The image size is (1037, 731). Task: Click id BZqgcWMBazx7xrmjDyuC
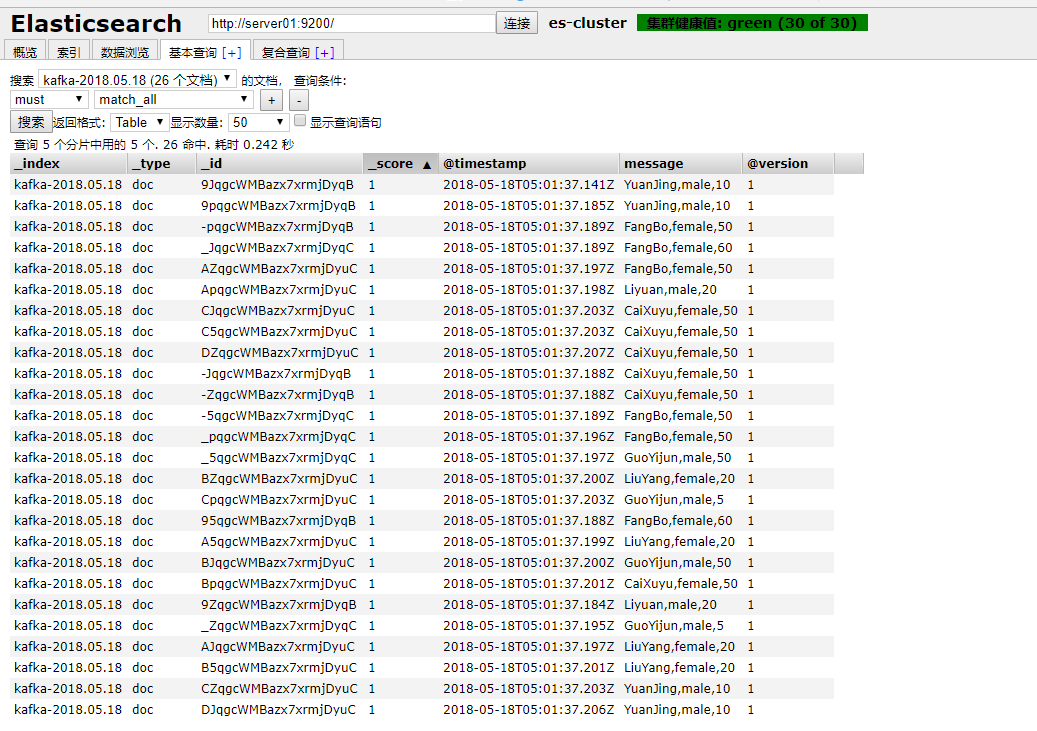coord(279,479)
